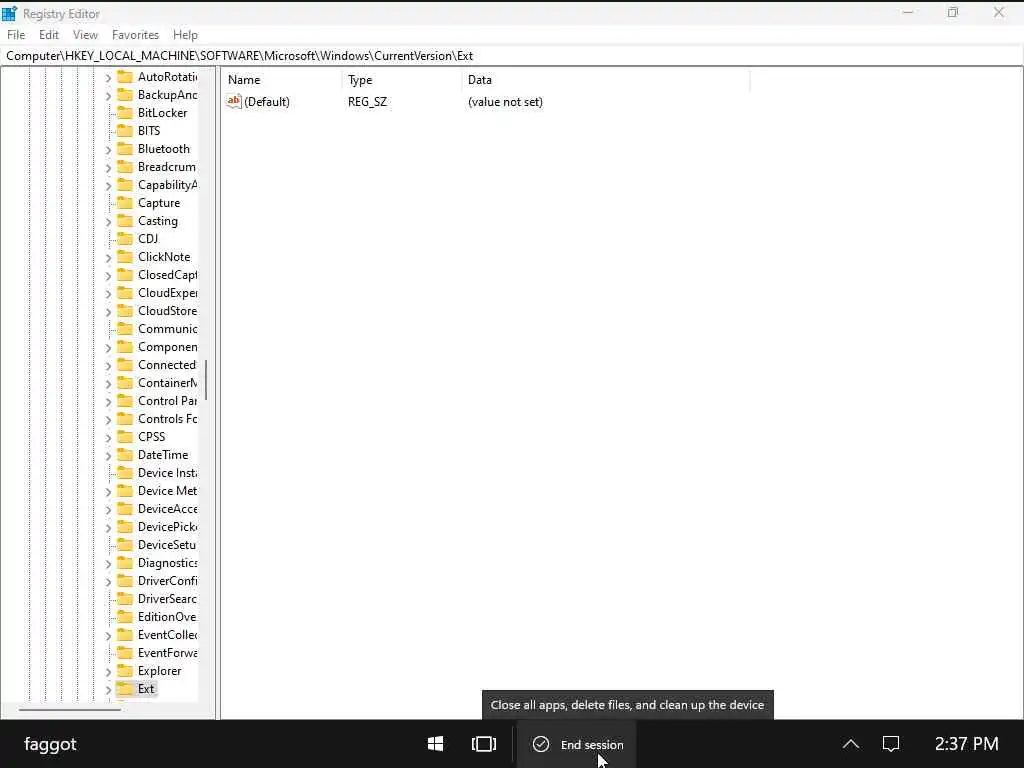Select the REG_SZ type cell
Image resolution: width=1024 pixels, height=768 pixels.
coord(367,102)
